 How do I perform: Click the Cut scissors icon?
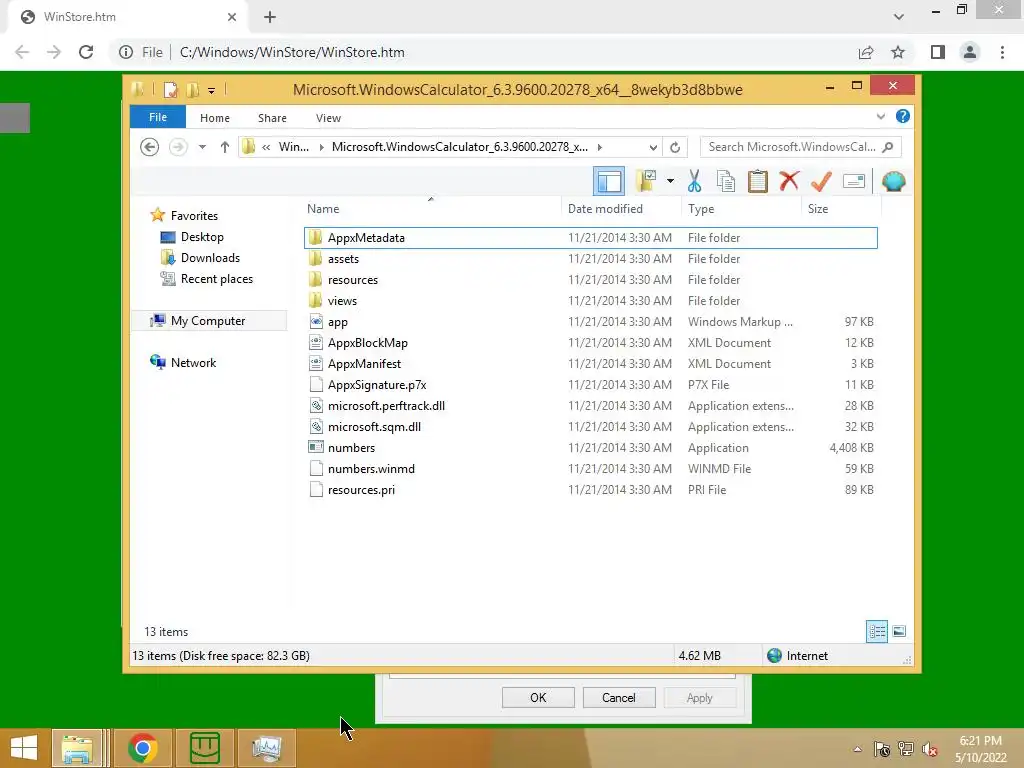click(x=694, y=181)
